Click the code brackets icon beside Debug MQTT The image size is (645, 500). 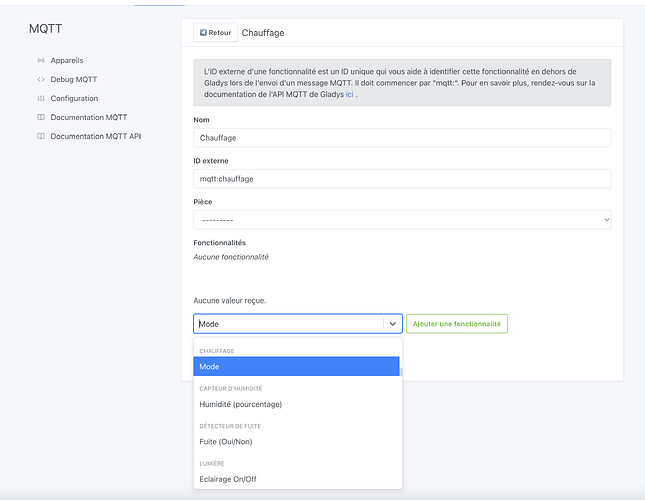[x=41, y=79]
